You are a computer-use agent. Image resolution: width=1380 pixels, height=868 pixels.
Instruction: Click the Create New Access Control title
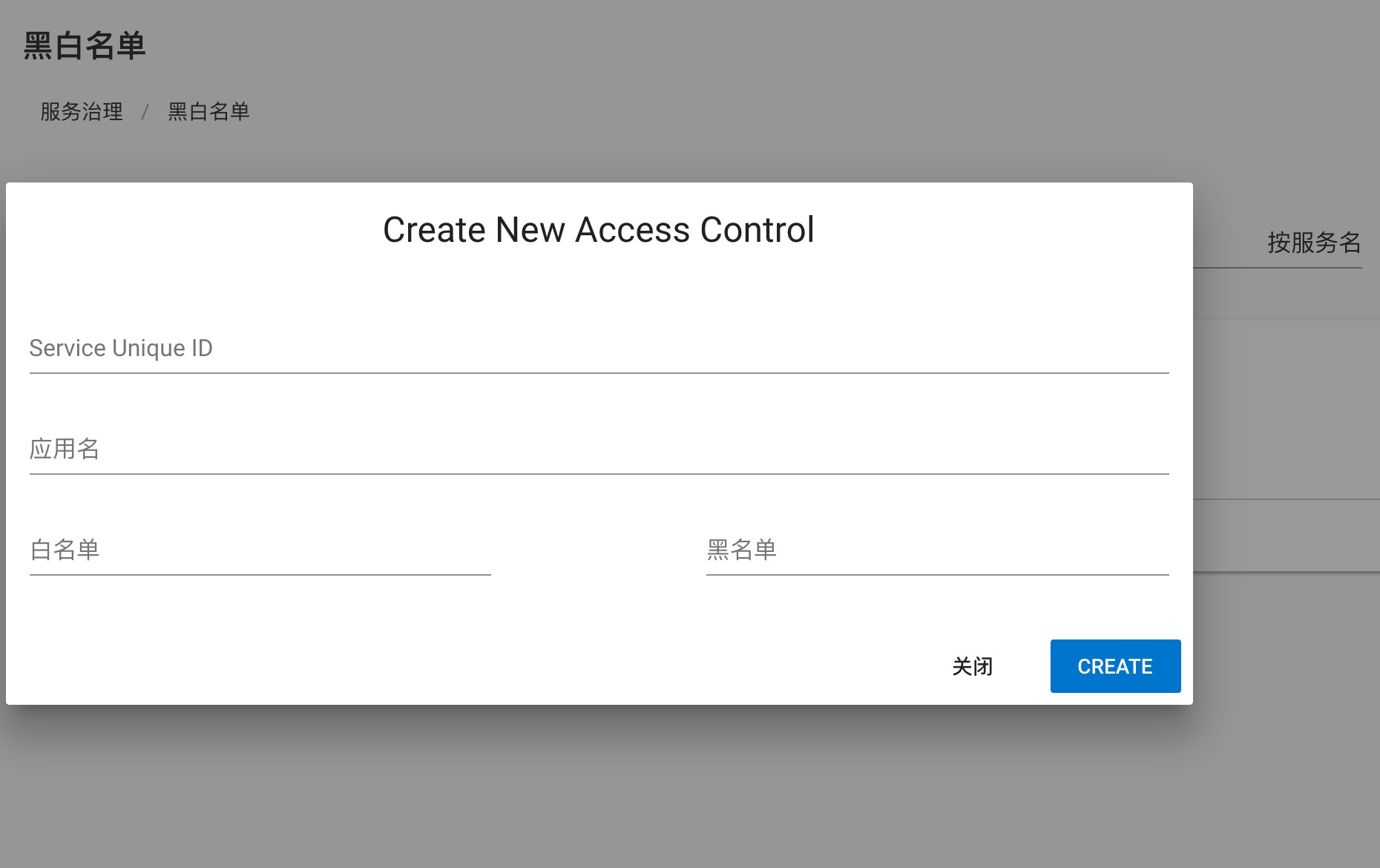coord(598,230)
